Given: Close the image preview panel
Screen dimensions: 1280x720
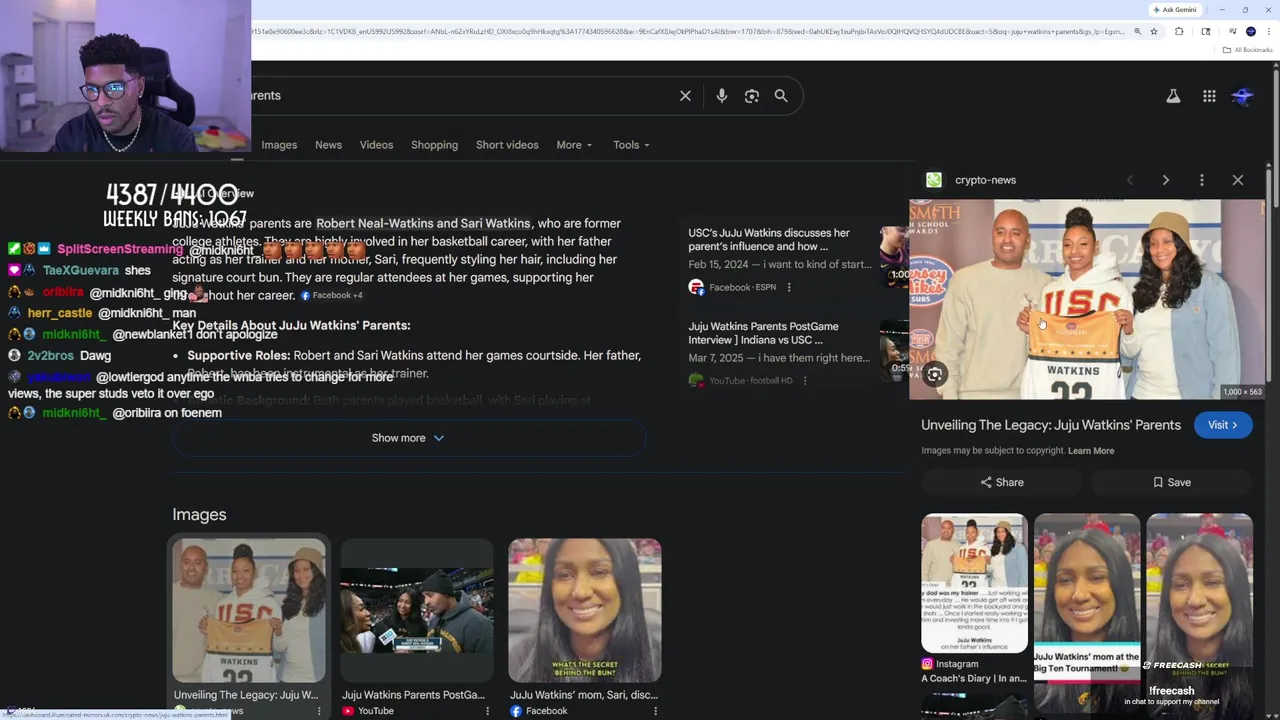Looking at the screenshot, I should tap(1238, 180).
